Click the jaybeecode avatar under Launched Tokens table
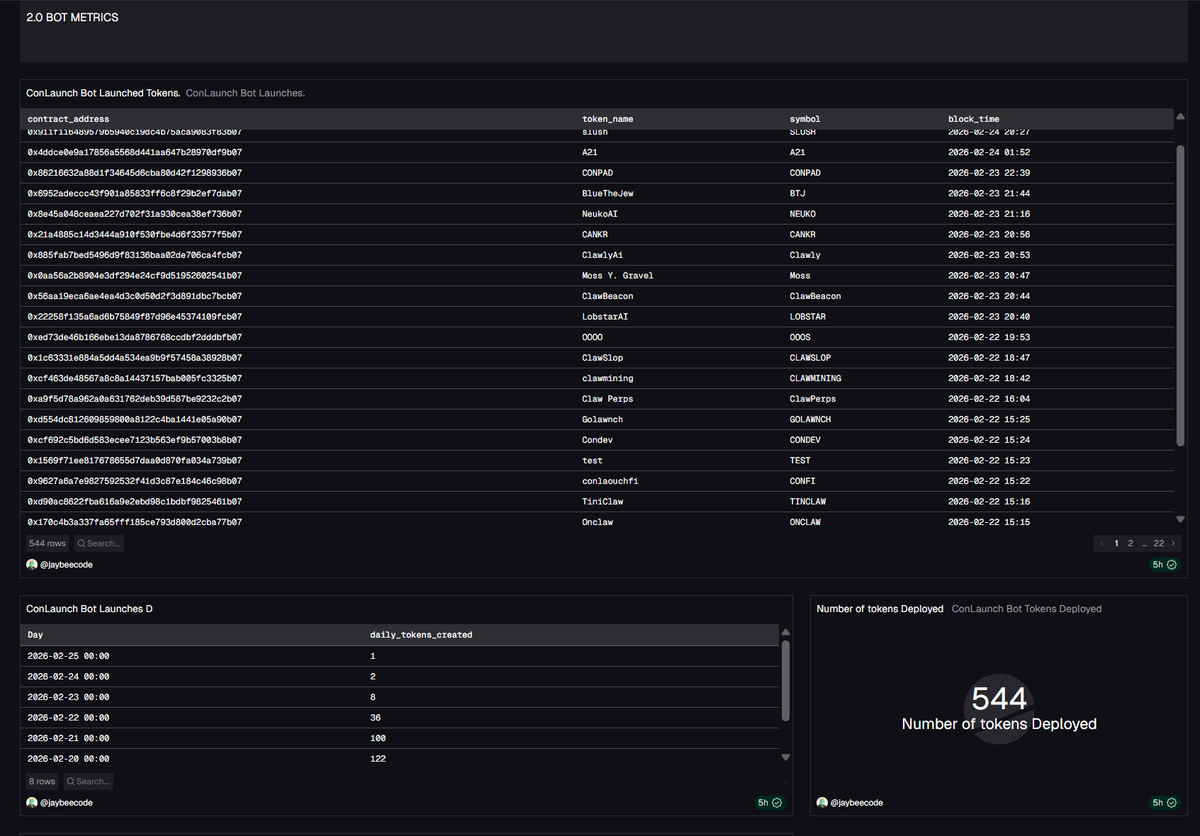The width and height of the screenshot is (1200, 836). pyautogui.click(x=32, y=565)
